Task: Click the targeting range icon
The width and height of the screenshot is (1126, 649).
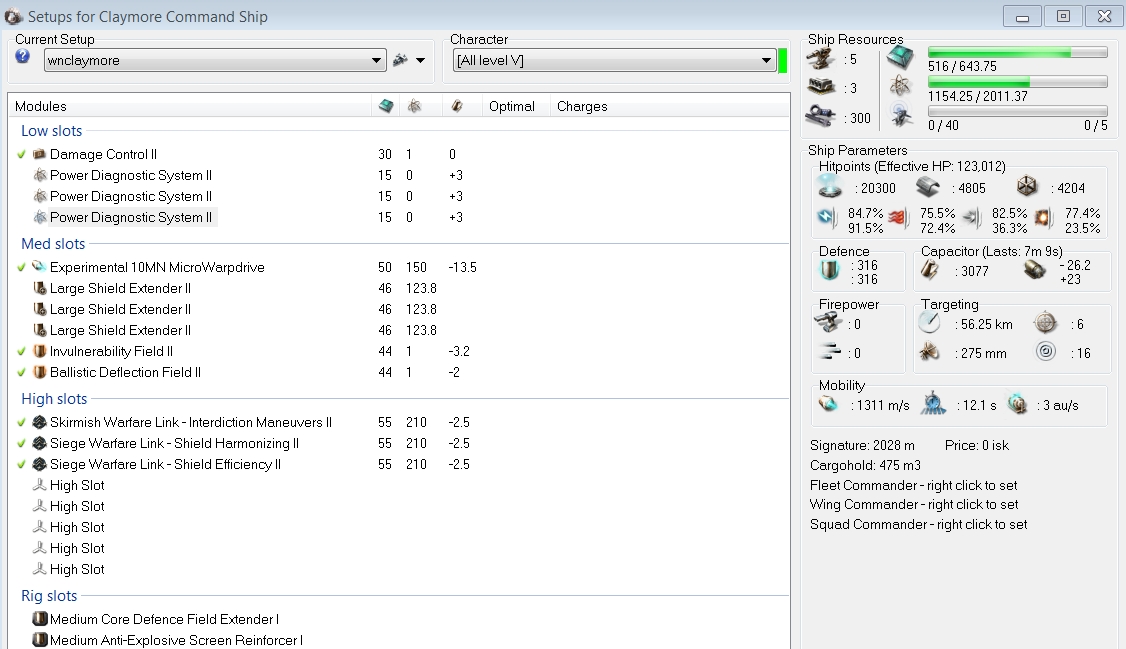Action: 929,323
